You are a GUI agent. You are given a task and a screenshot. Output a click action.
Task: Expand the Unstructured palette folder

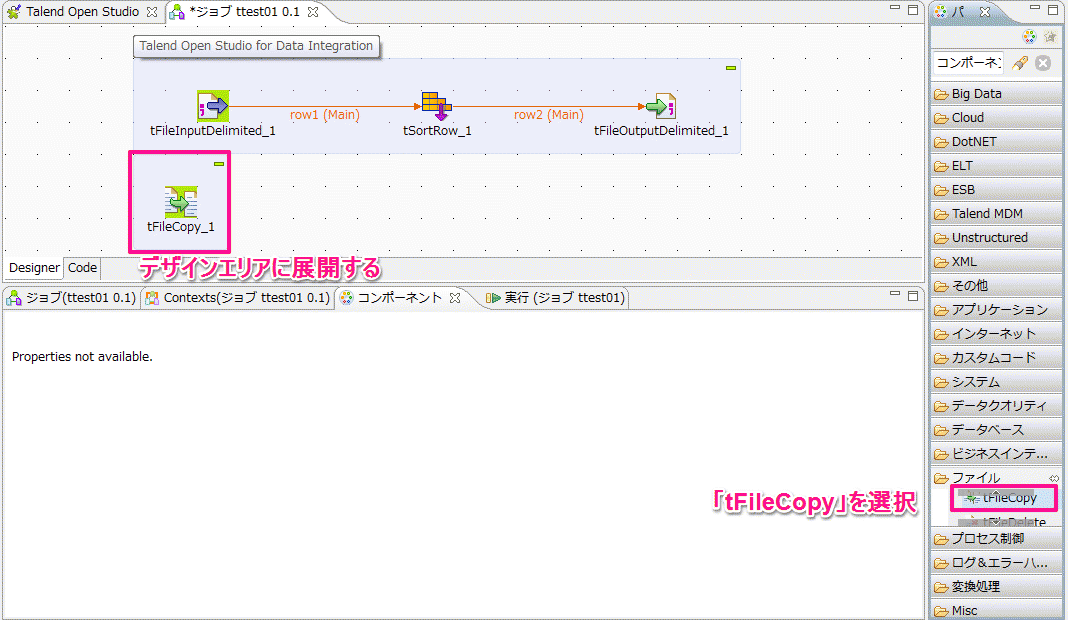point(996,238)
